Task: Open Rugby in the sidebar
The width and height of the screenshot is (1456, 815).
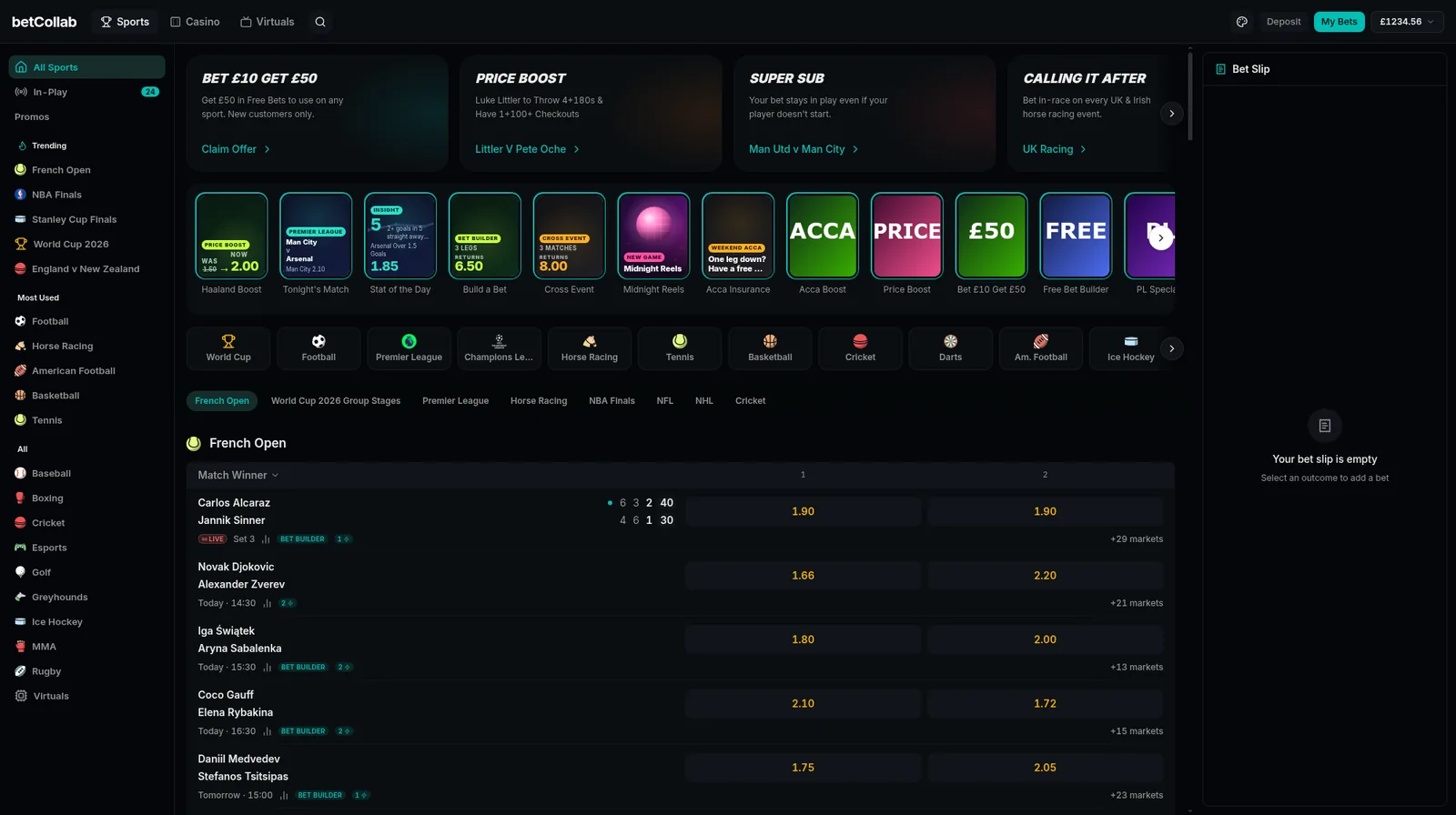Action: coord(86,671)
